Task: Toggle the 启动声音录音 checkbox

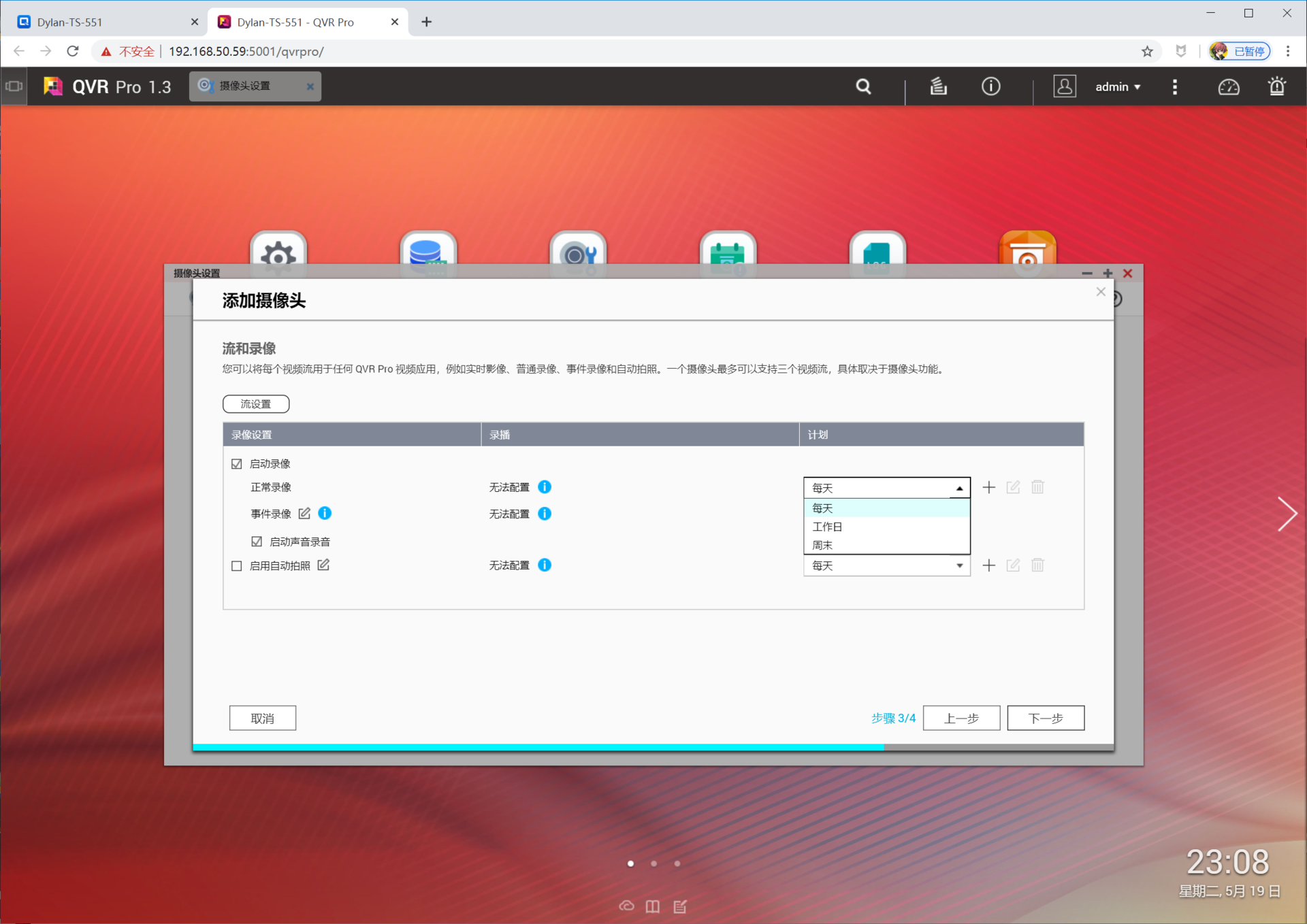Action: (x=257, y=542)
